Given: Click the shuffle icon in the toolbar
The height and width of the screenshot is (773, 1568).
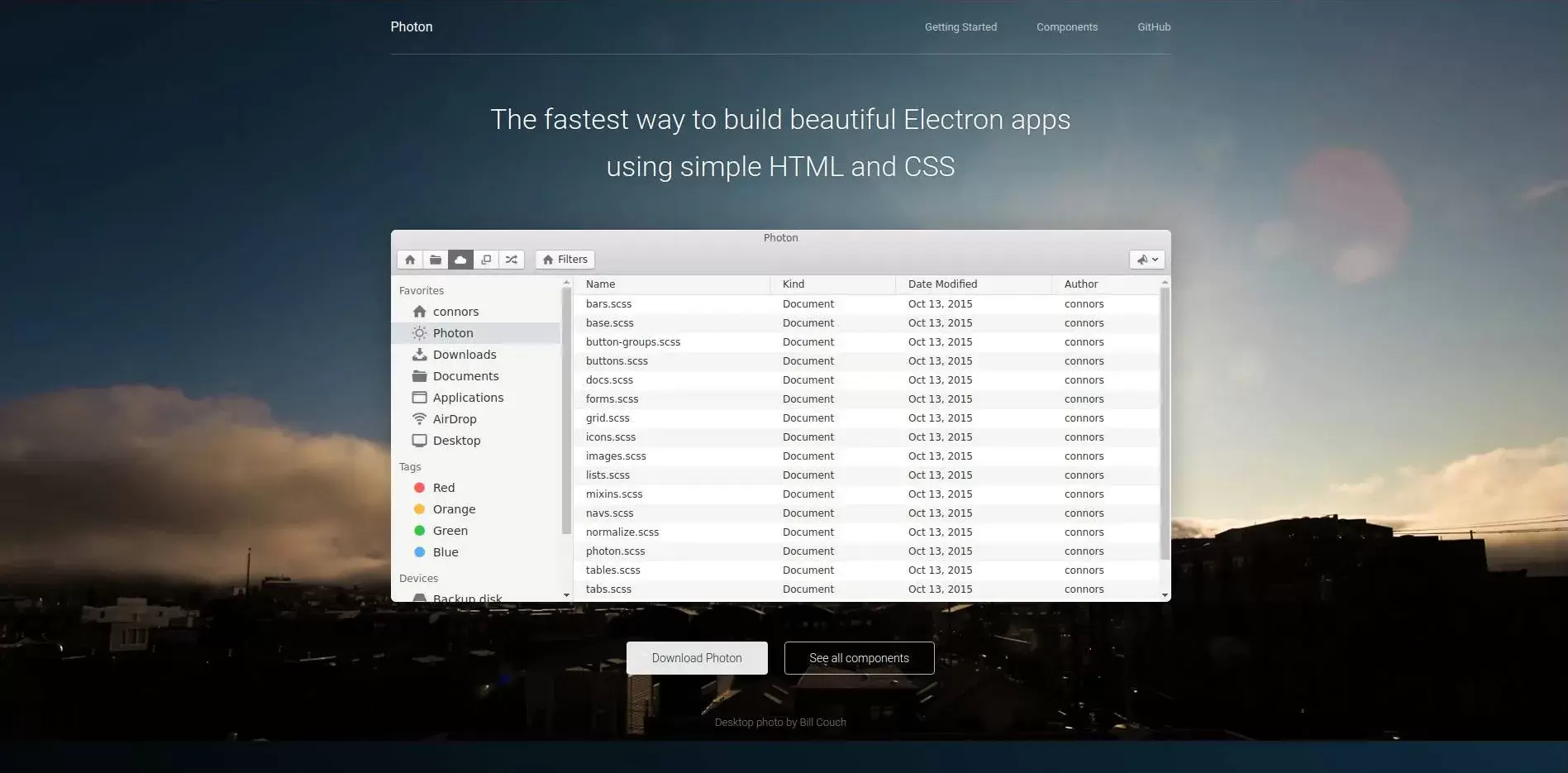Looking at the screenshot, I should [512, 260].
